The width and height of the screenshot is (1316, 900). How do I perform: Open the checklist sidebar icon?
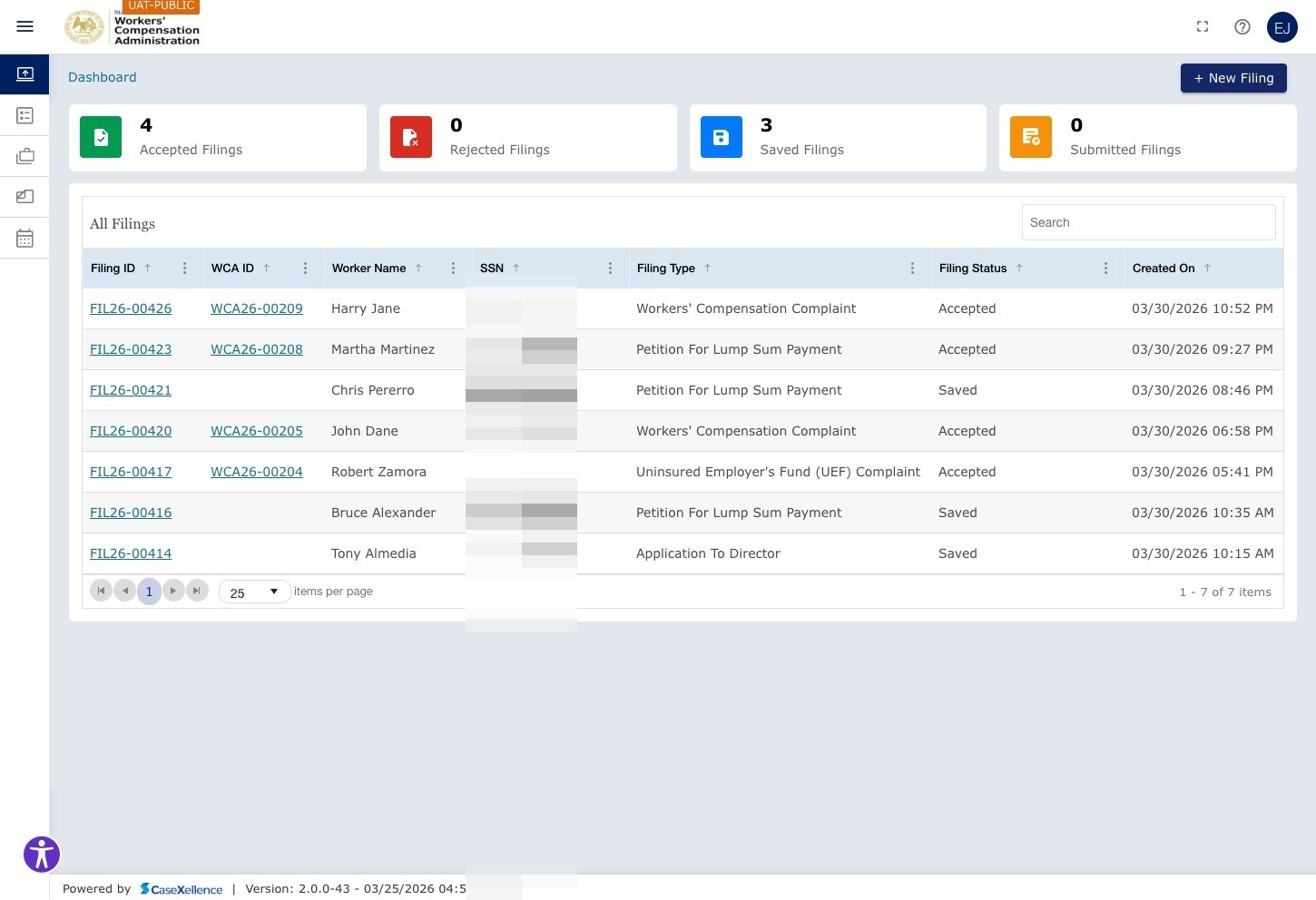[x=25, y=115]
